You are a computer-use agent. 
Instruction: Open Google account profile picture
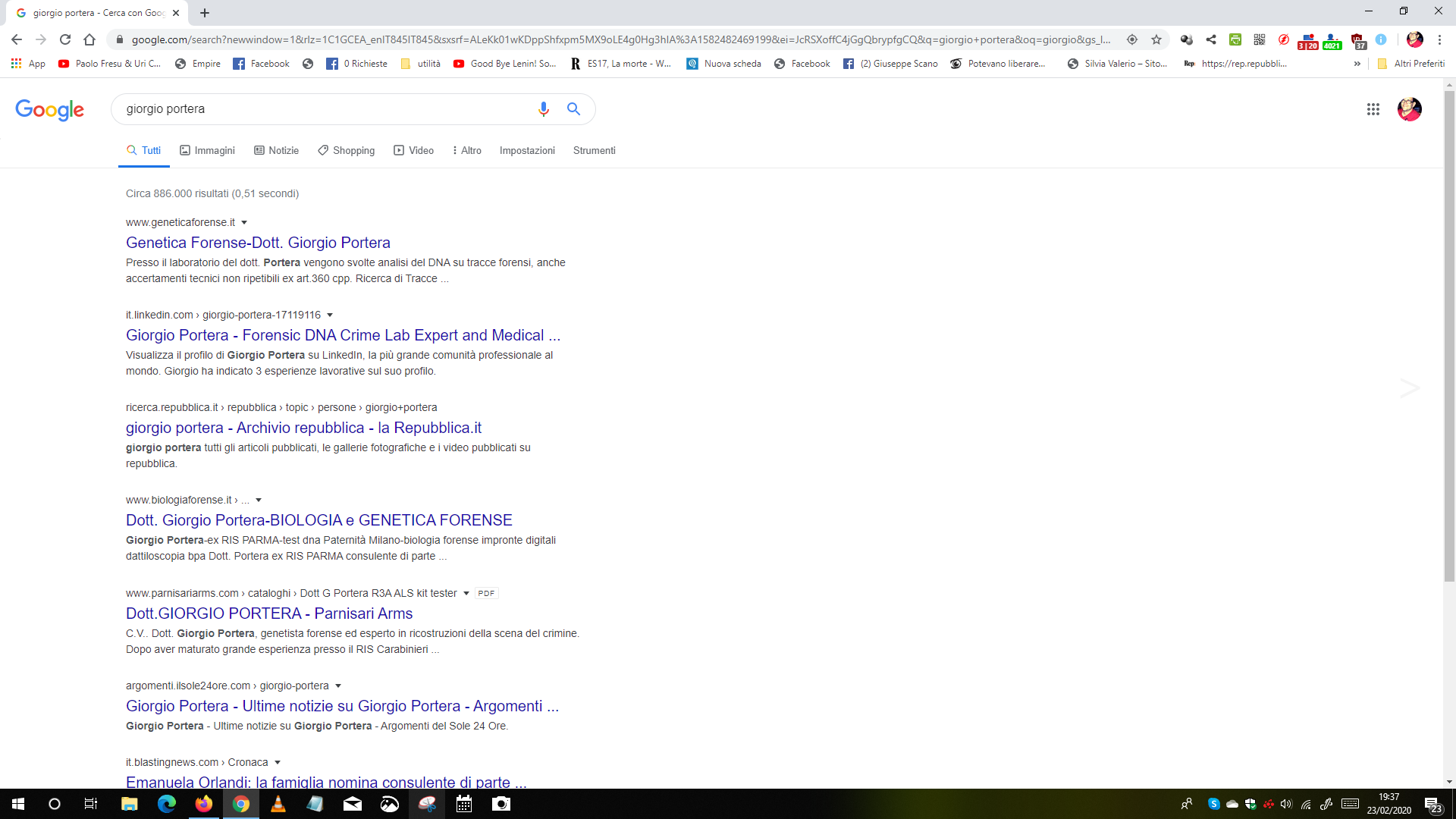[1409, 109]
